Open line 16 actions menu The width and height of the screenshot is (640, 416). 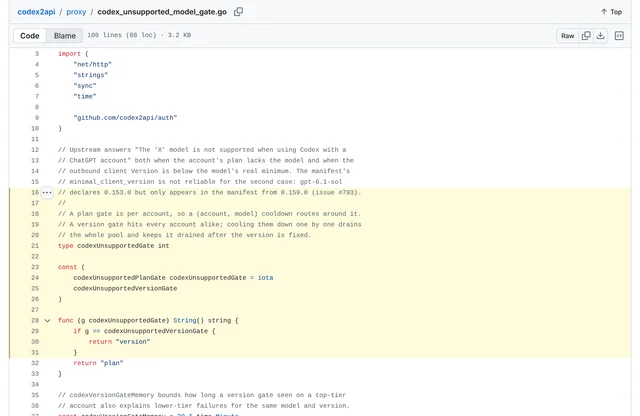click(x=47, y=192)
